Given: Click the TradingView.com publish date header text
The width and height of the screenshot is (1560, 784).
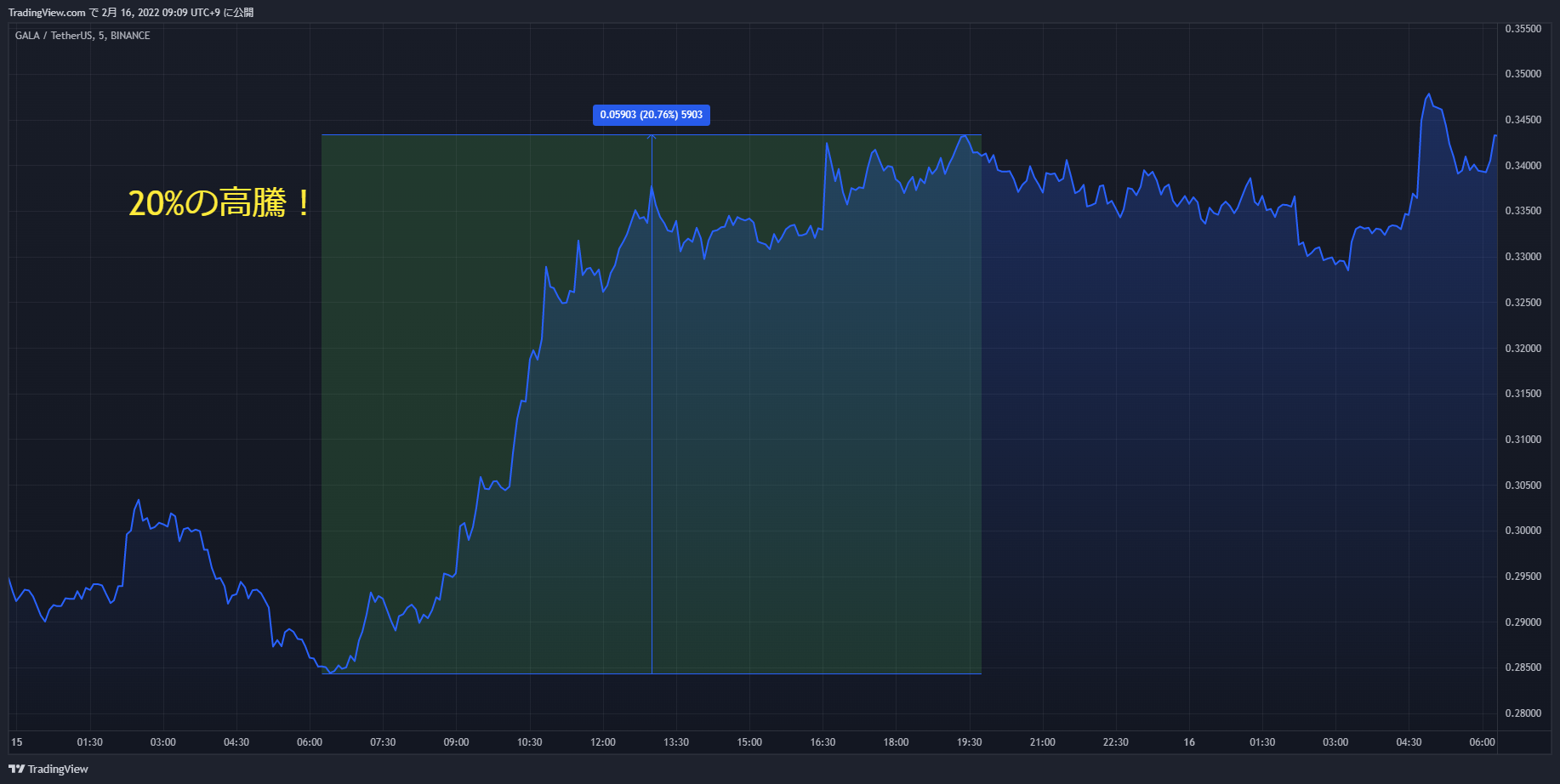Looking at the screenshot, I should tap(131, 13).
